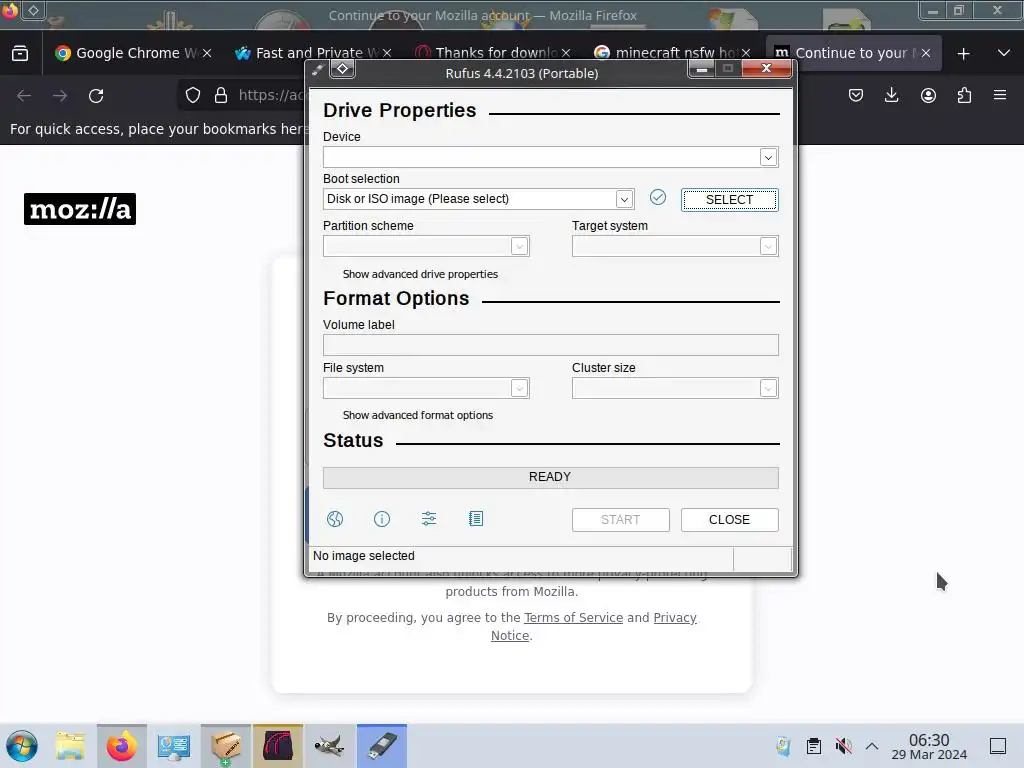The height and width of the screenshot is (768, 1024).
Task: Click the checksum checkmark icon beside Boot selection
Action: pyautogui.click(x=658, y=197)
